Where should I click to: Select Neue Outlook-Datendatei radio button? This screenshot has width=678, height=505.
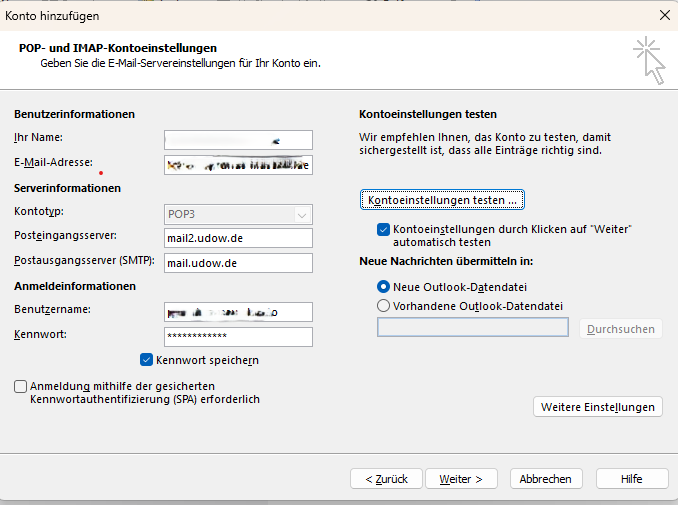pyautogui.click(x=383, y=287)
